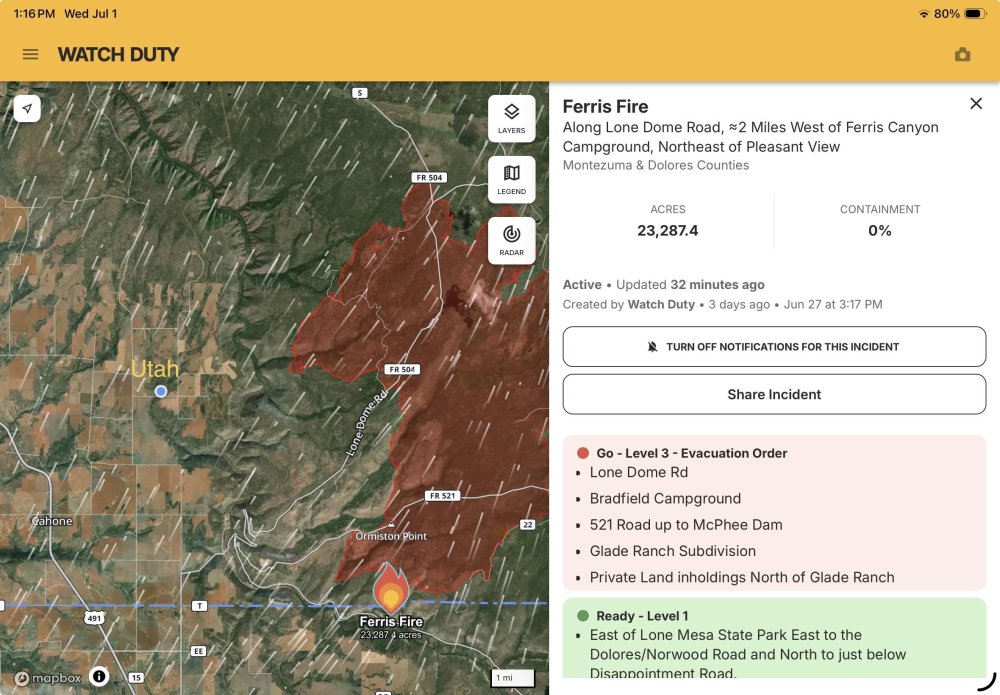Select '521 Road up to McPhee Dam'
The image size is (1000, 695).
click(686, 525)
